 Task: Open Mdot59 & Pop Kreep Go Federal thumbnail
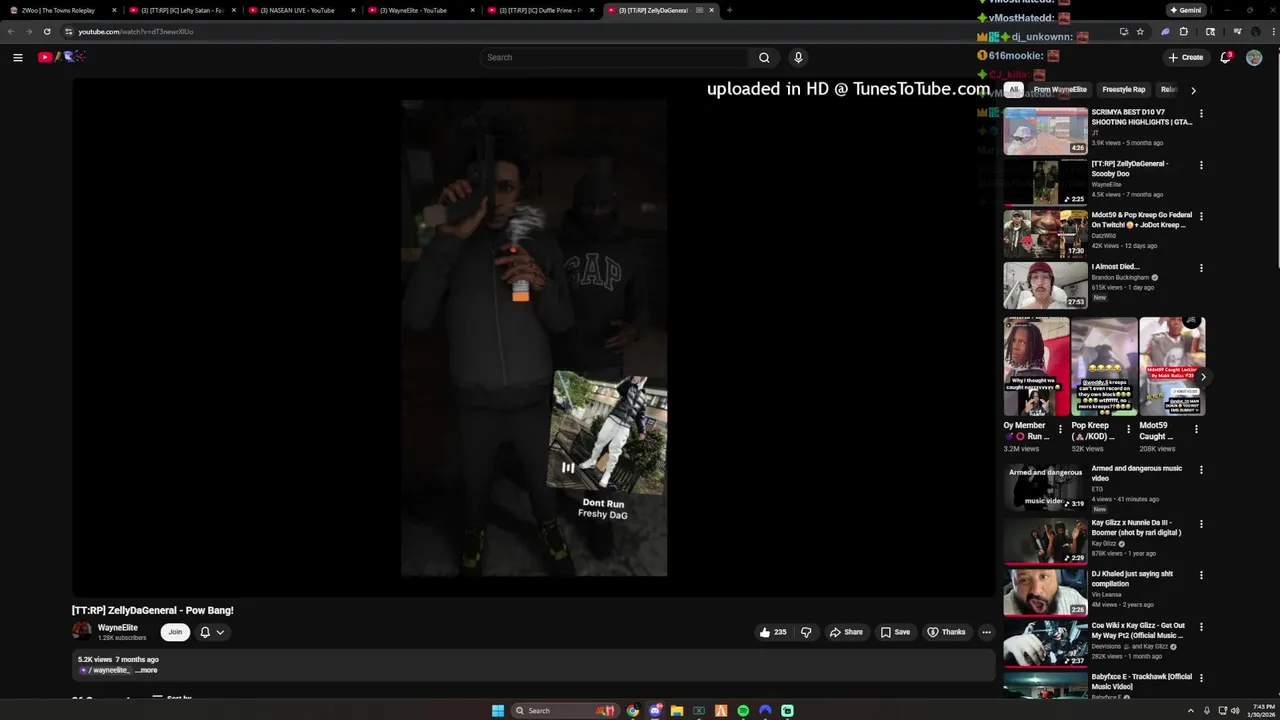click(1045, 234)
